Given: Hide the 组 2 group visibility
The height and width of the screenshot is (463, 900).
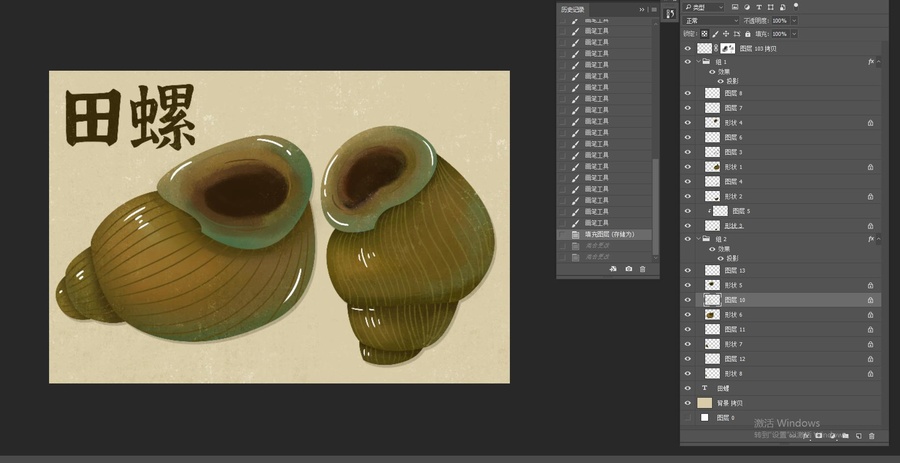Looking at the screenshot, I should [x=688, y=239].
